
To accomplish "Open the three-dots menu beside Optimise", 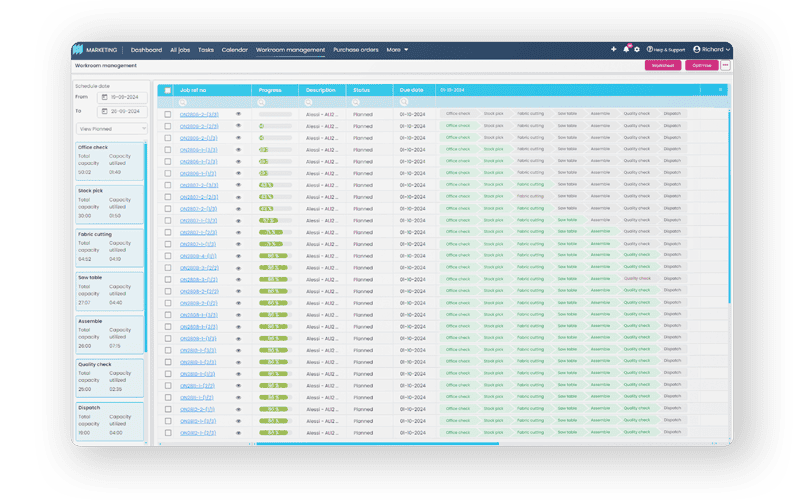I will [x=726, y=66].
